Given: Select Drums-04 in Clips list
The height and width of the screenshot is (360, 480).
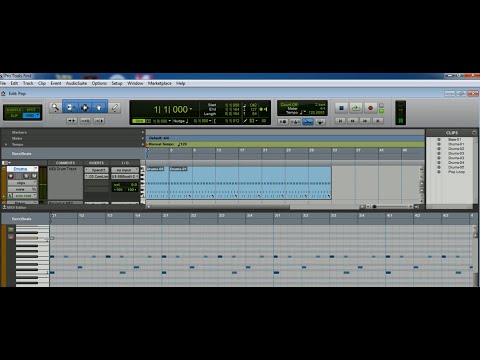Looking at the screenshot, I should pos(456,162).
